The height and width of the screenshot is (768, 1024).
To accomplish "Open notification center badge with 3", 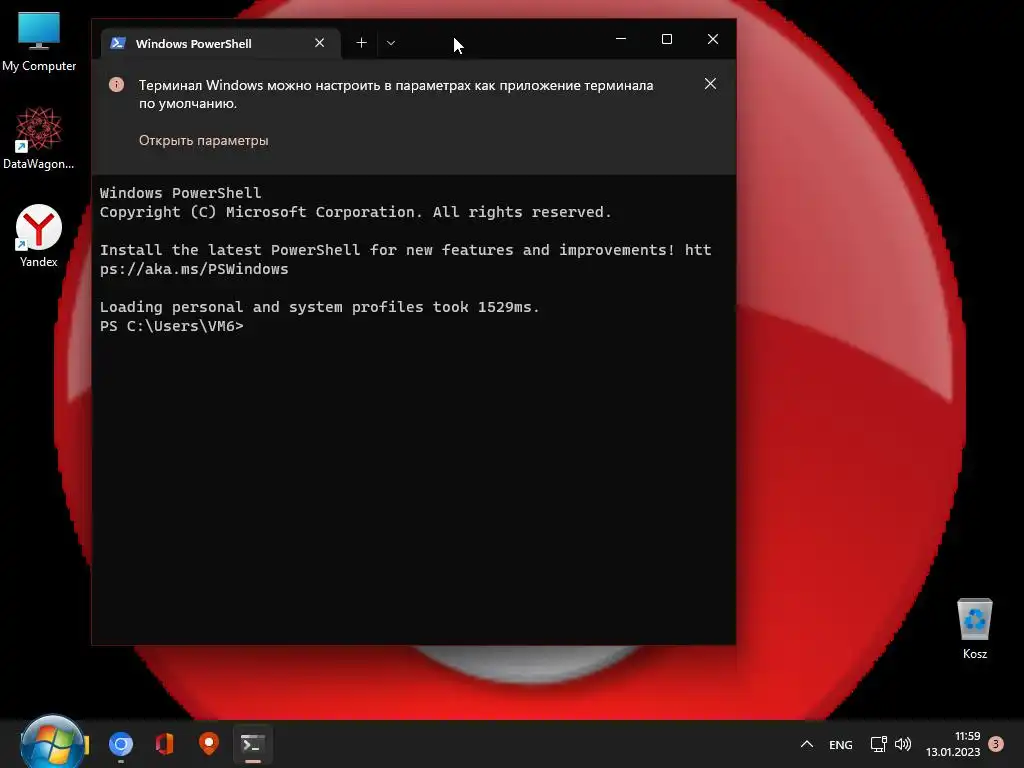I will (x=996, y=744).
